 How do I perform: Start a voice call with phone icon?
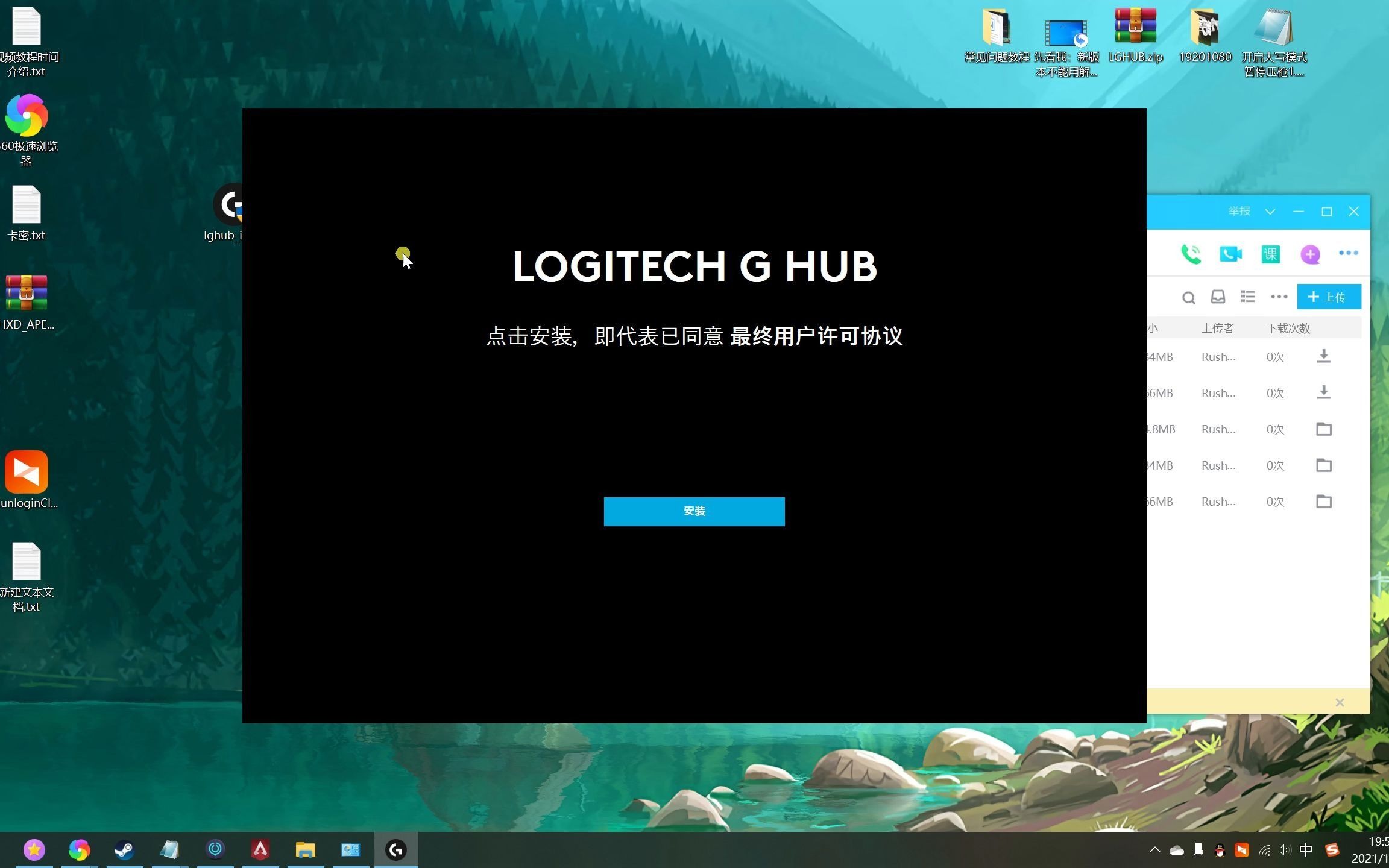point(1191,254)
